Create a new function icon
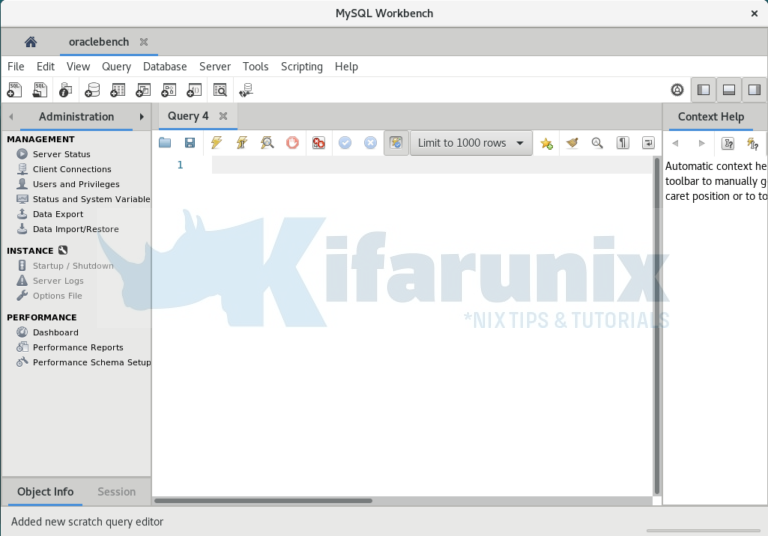The image size is (768, 536). coord(194,90)
